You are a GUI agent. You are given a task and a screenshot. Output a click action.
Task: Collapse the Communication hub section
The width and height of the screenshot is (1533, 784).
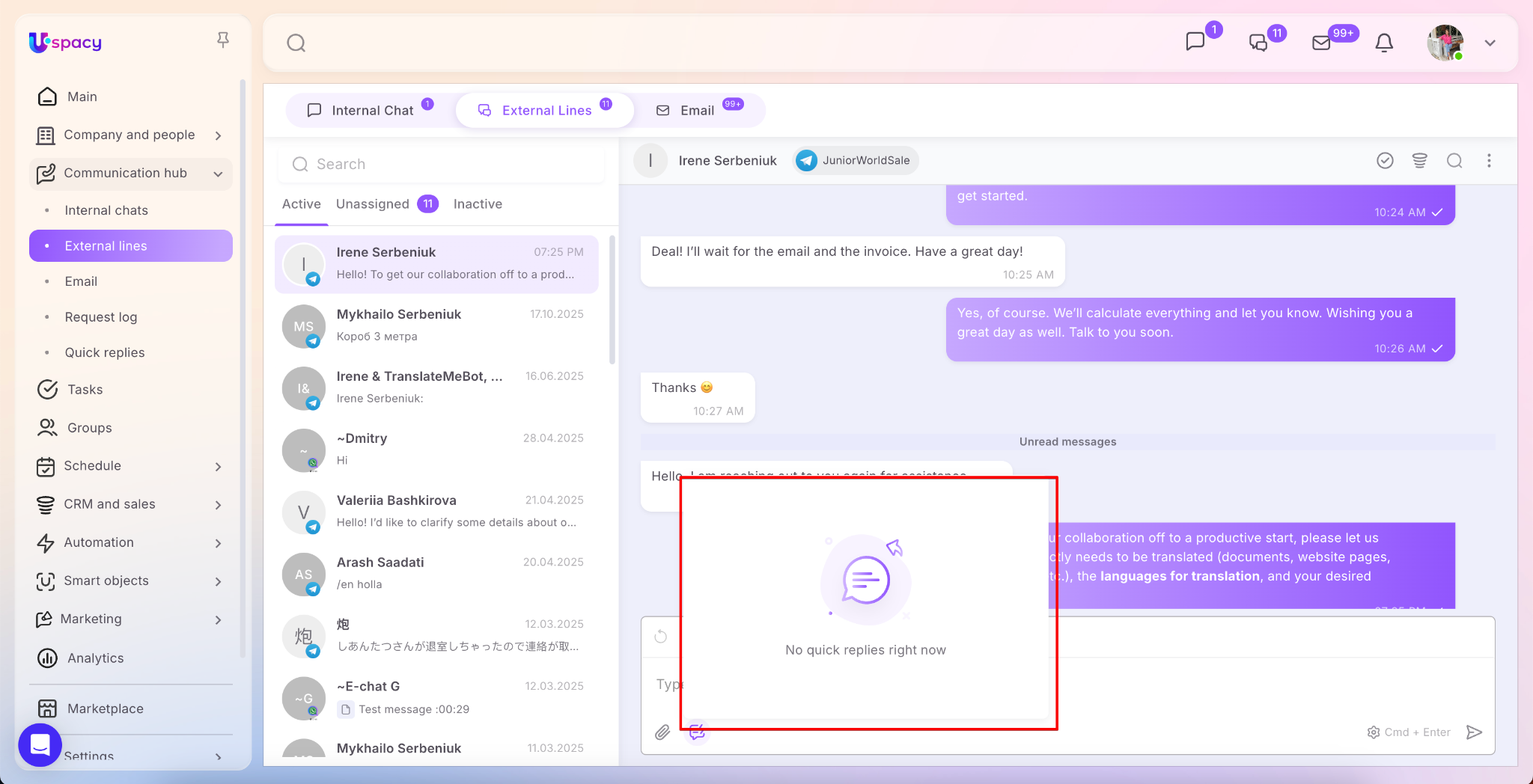218,174
